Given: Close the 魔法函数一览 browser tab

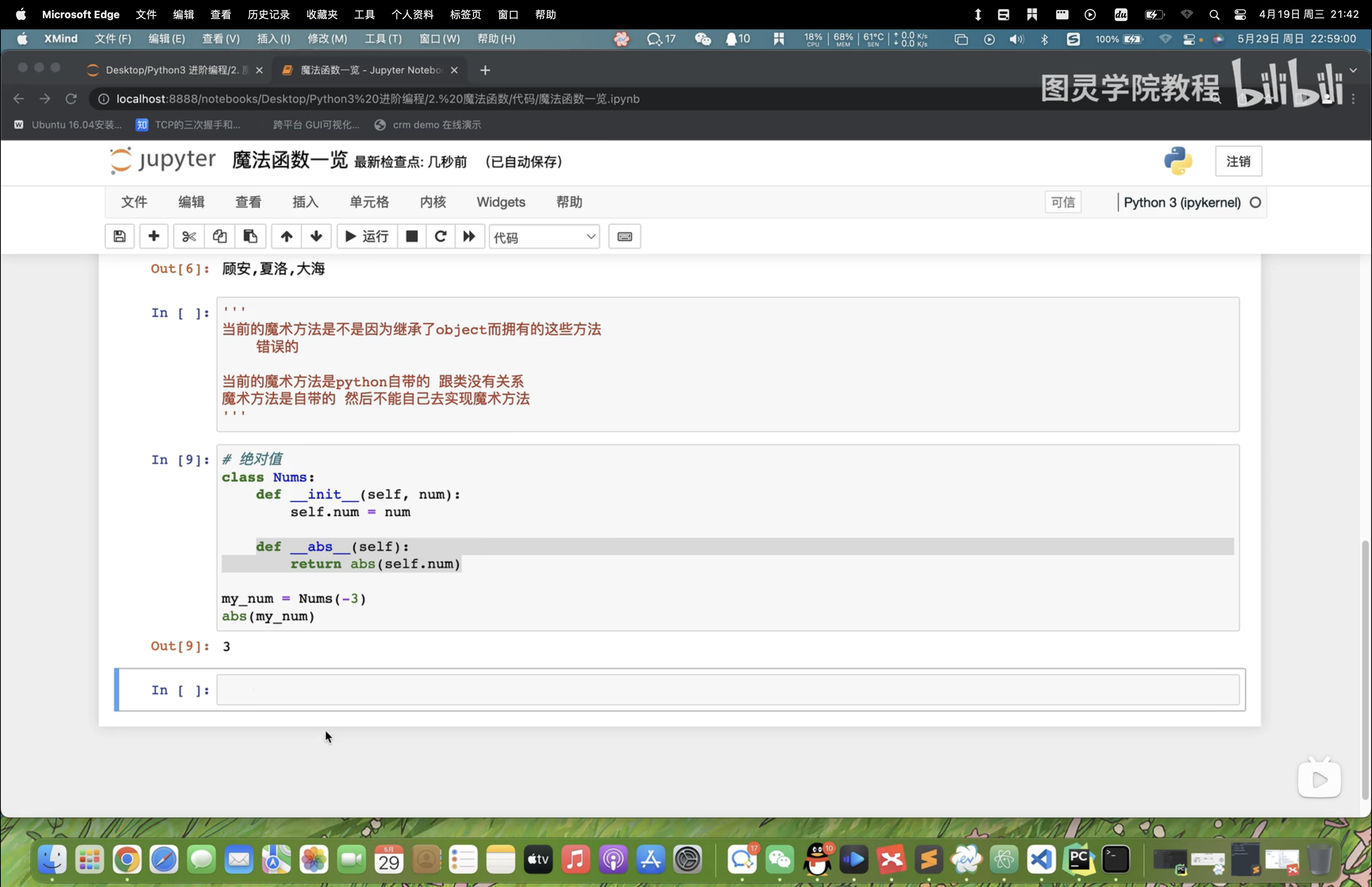Looking at the screenshot, I should pos(454,70).
